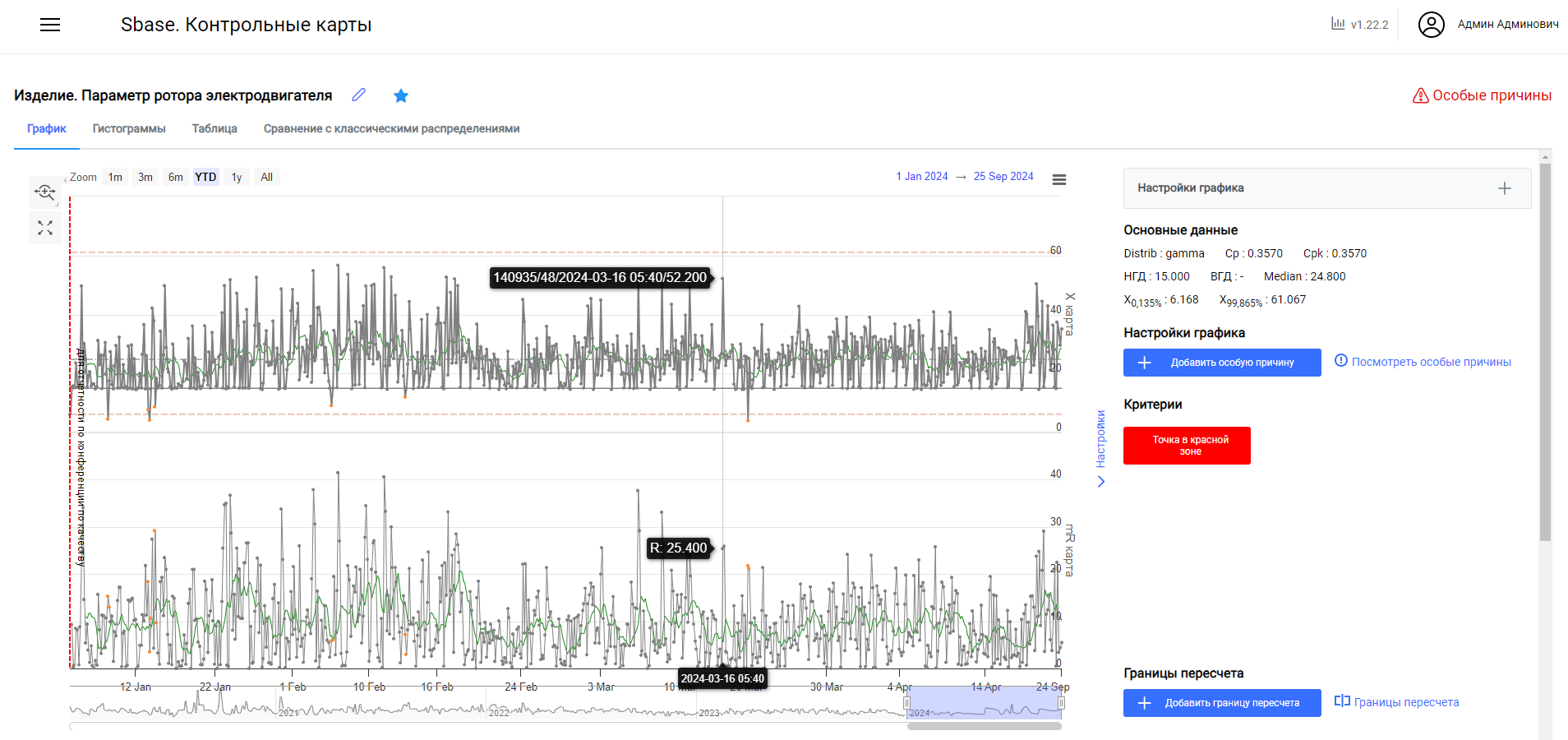Image resolution: width=1568 pixels, height=740 pixels.
Task: Click the zoom-pan crosshair chart tool
Action: [45, 193]
